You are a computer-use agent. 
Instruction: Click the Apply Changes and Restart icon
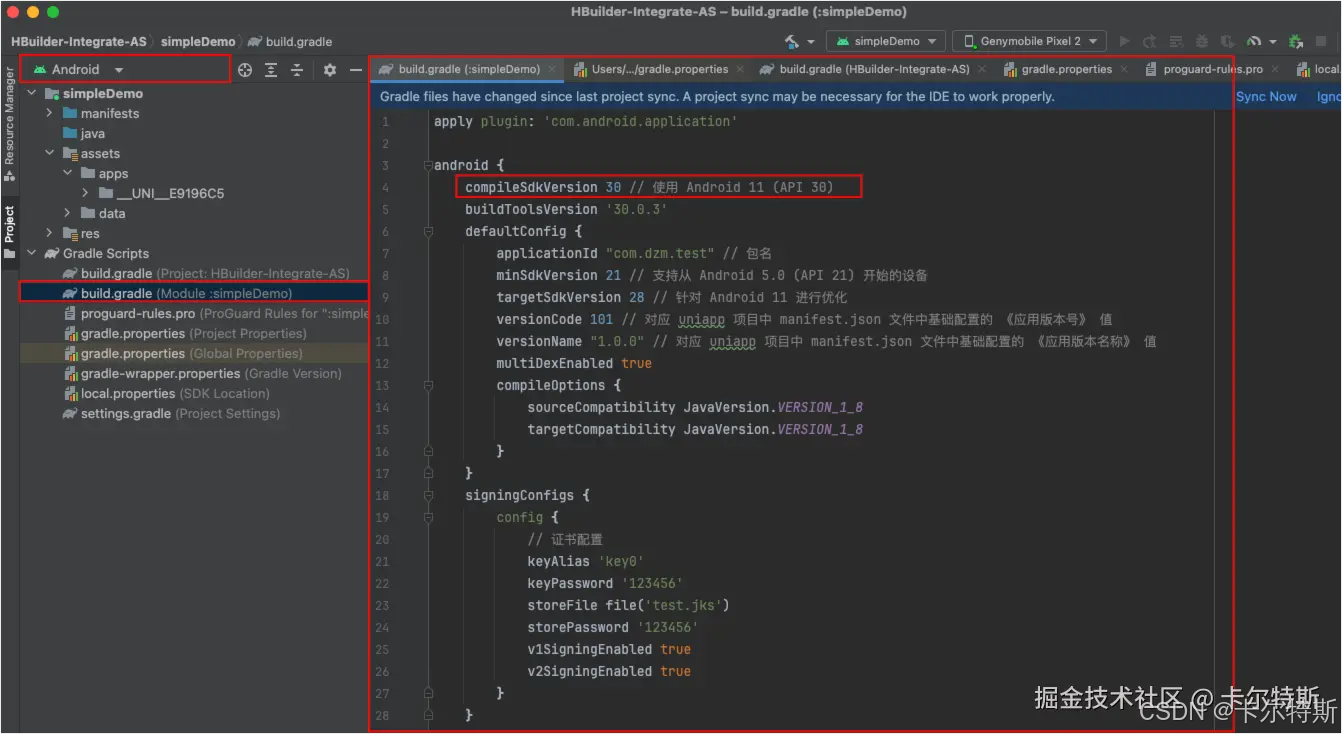[1149, 41]
